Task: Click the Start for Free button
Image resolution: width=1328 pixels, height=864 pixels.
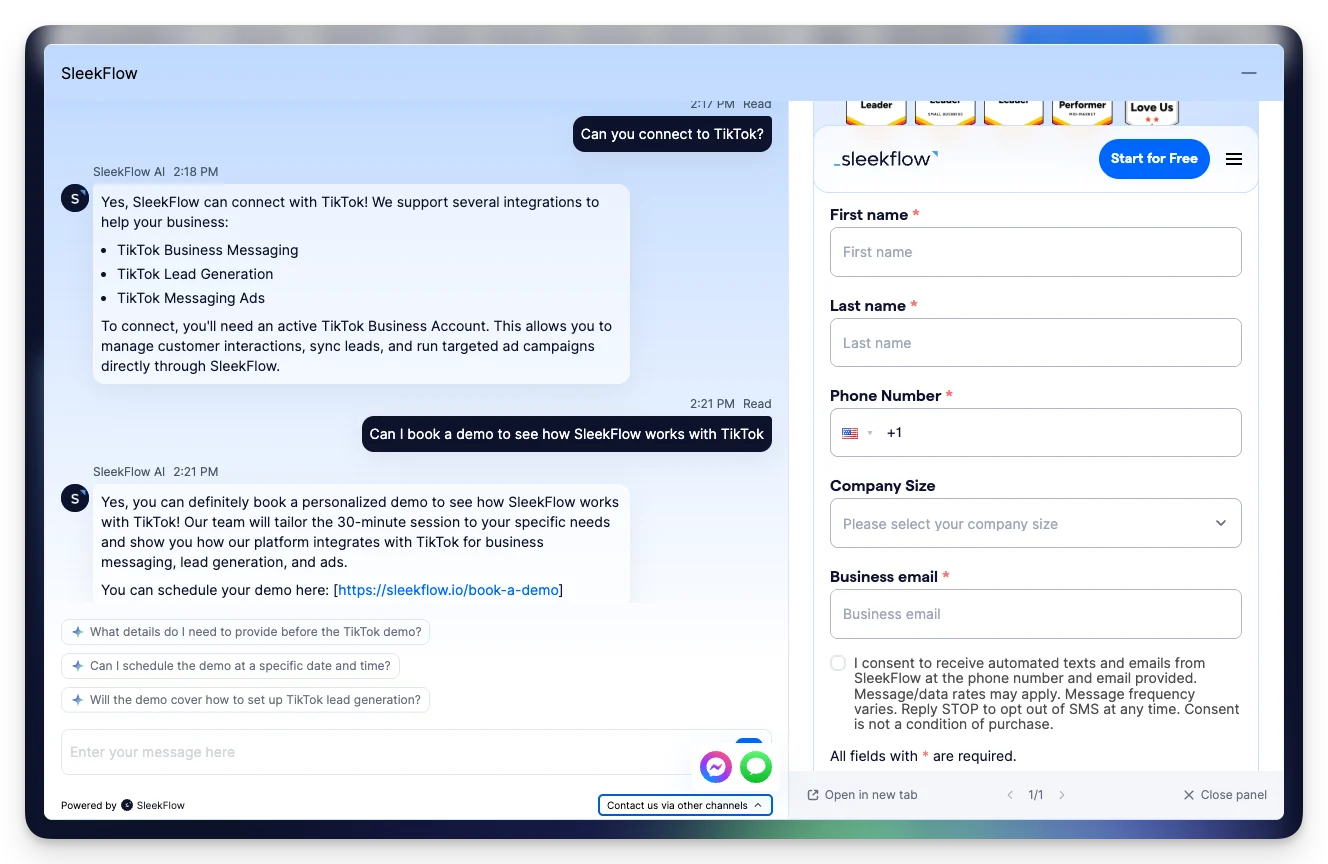Action: [1154, 159]
